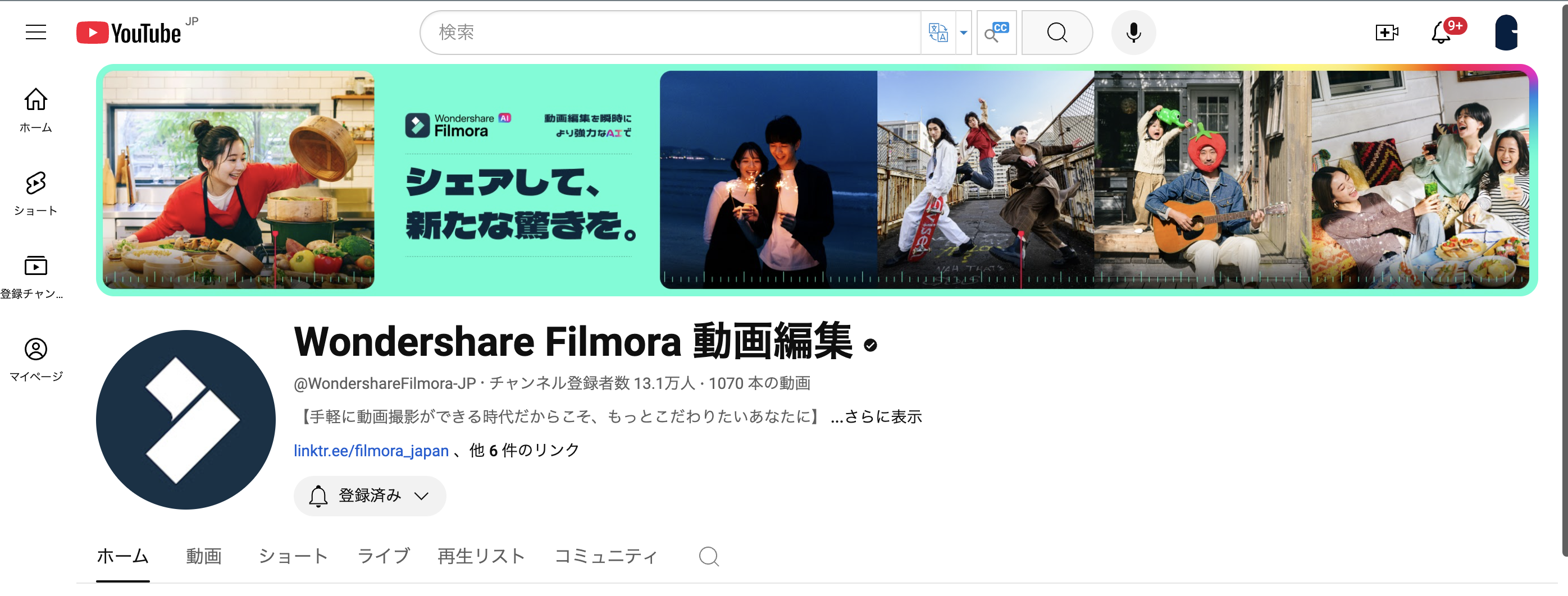Click the channel title Wondershare Filmora 動画編集

[573, 342]
